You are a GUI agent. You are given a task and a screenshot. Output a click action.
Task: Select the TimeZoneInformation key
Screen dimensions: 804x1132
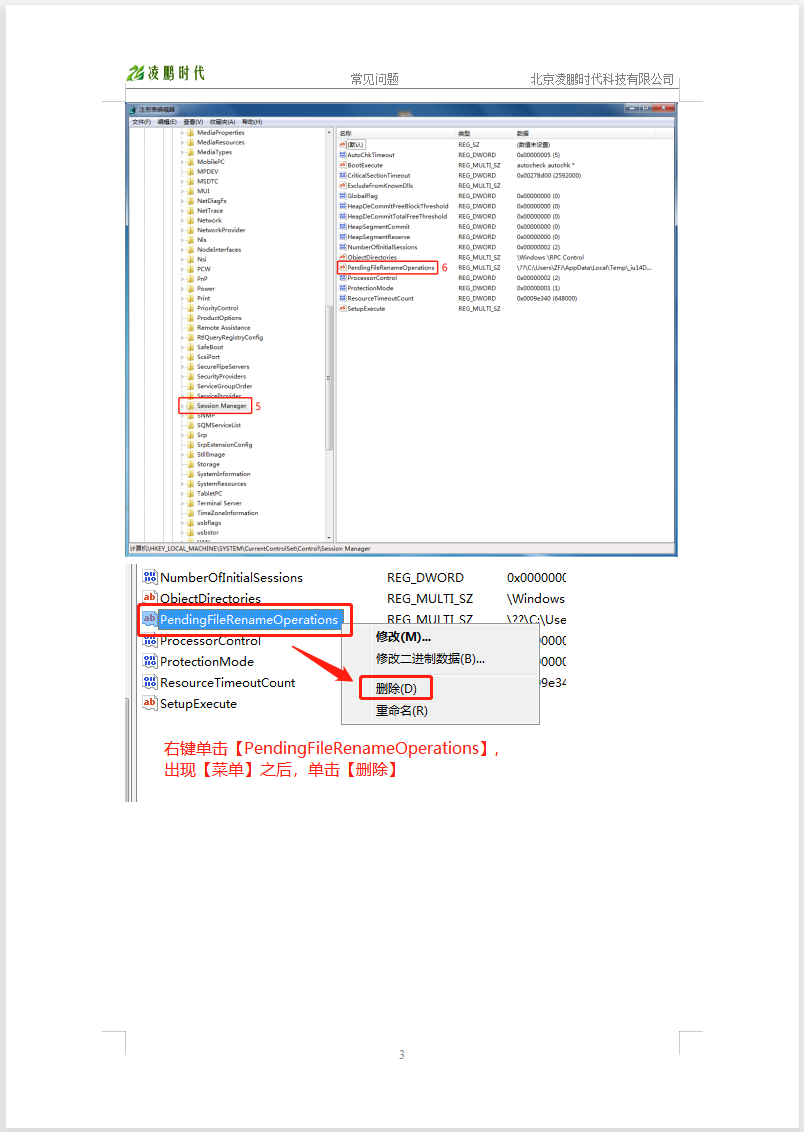[x=227, y=513]
